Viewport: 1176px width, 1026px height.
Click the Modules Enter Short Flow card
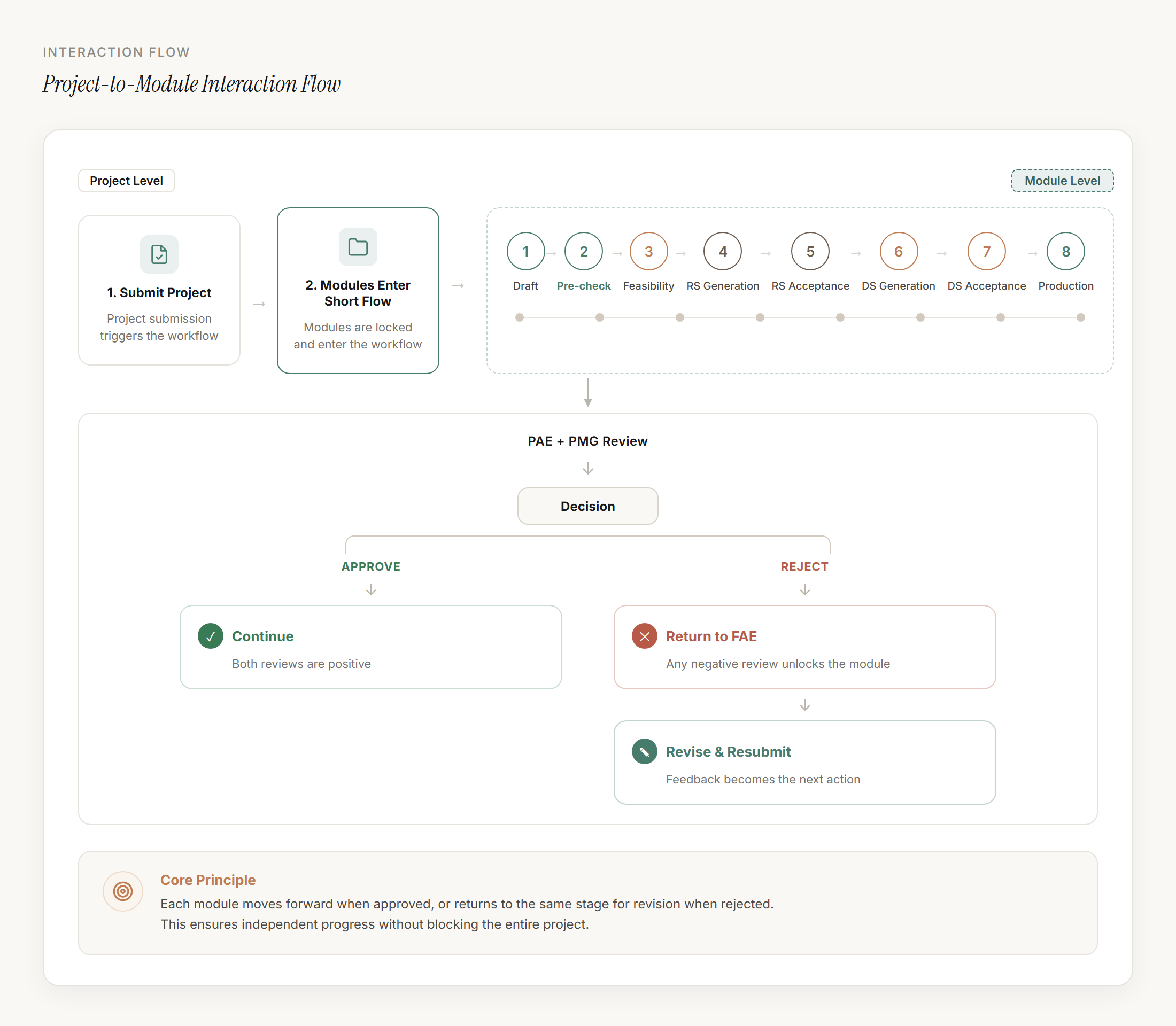click(x=358, y=291)
